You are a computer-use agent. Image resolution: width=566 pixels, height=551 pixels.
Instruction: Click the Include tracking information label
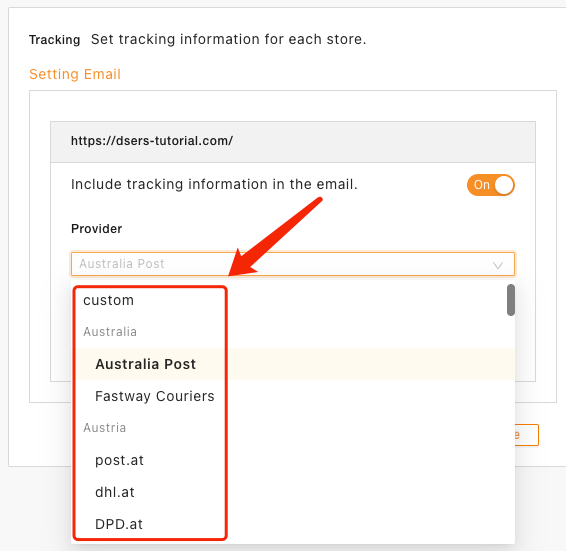(214, 185)
